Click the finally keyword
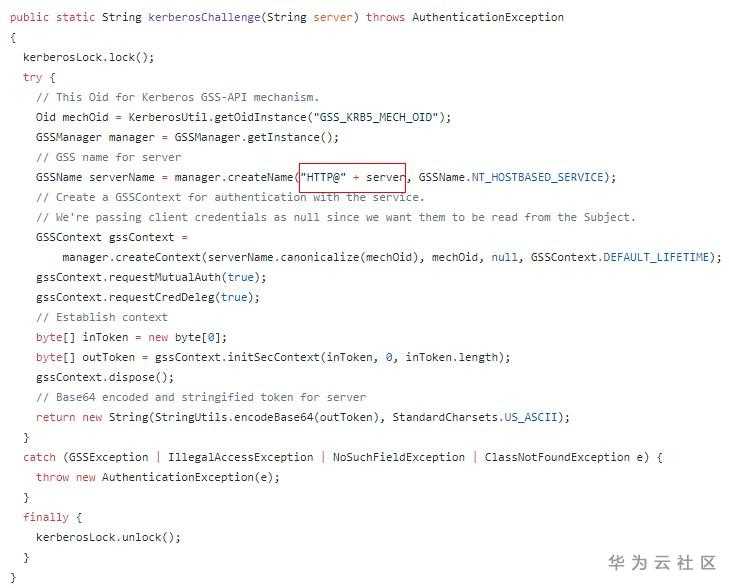The width and height of the screenshot is (729, 588). pos(46,517)
